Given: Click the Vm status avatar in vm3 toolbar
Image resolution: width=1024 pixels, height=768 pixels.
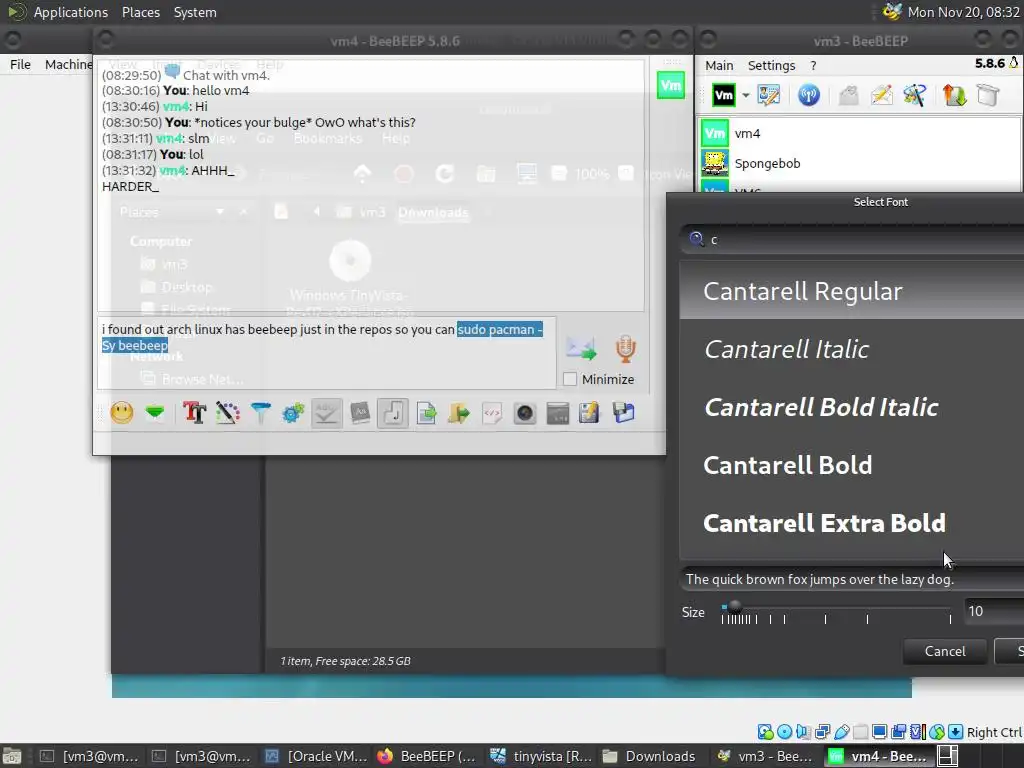Looking at the screenshot, I should [x=724, y=95].
